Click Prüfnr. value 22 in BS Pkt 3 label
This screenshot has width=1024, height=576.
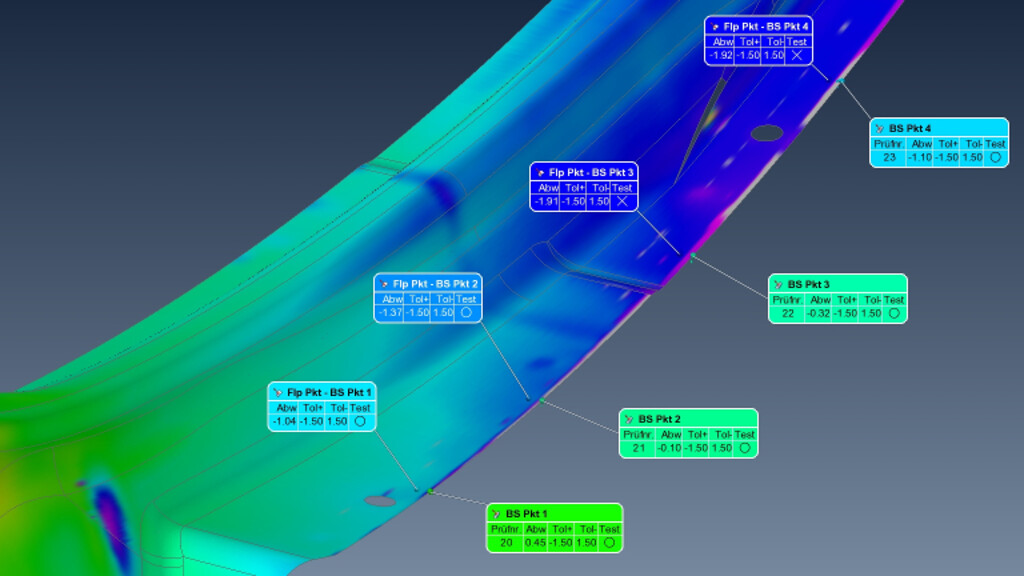pyautogui.click(x=787, y=313)
